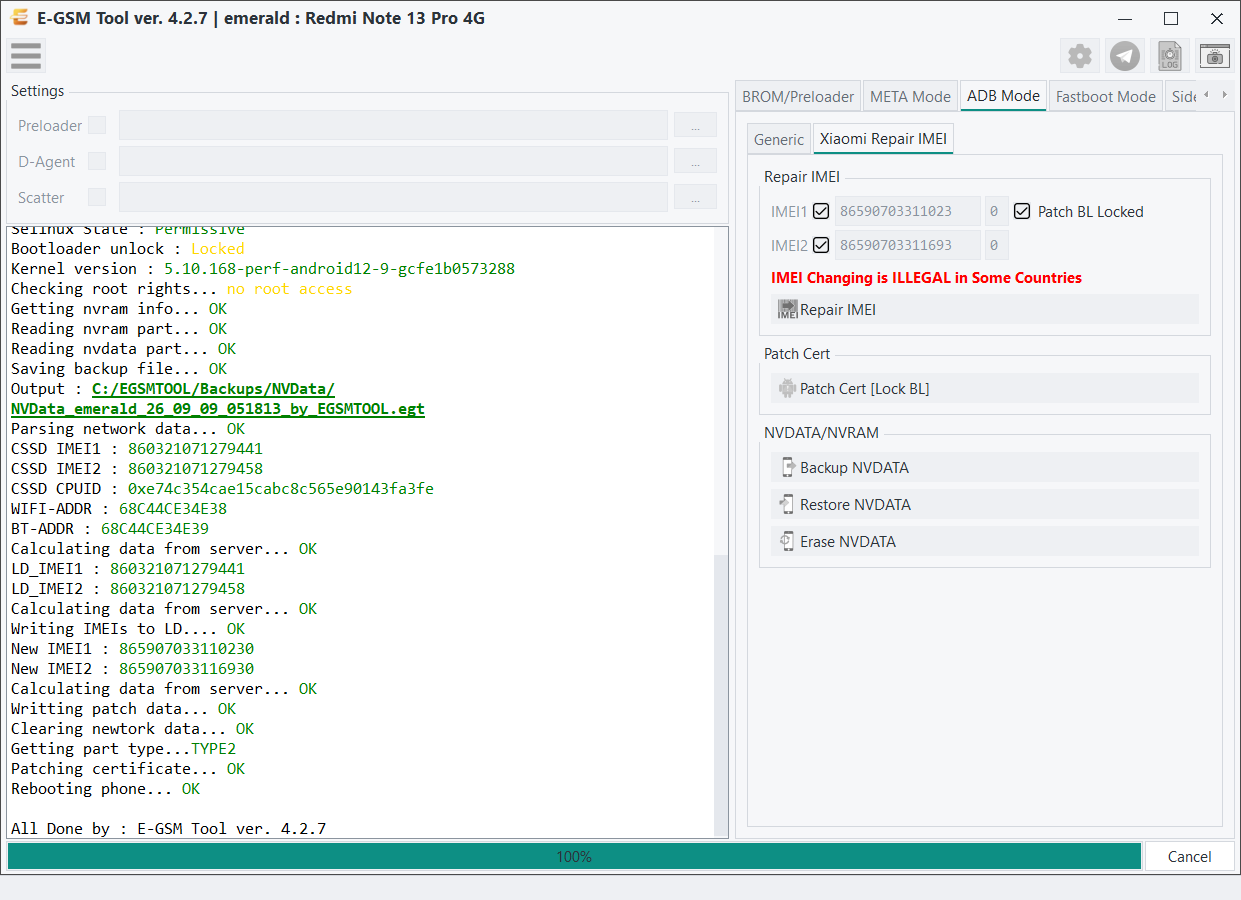Browse for a Preloader file
This screenshot has width=1241, height=900.
(x=695, y=125)
